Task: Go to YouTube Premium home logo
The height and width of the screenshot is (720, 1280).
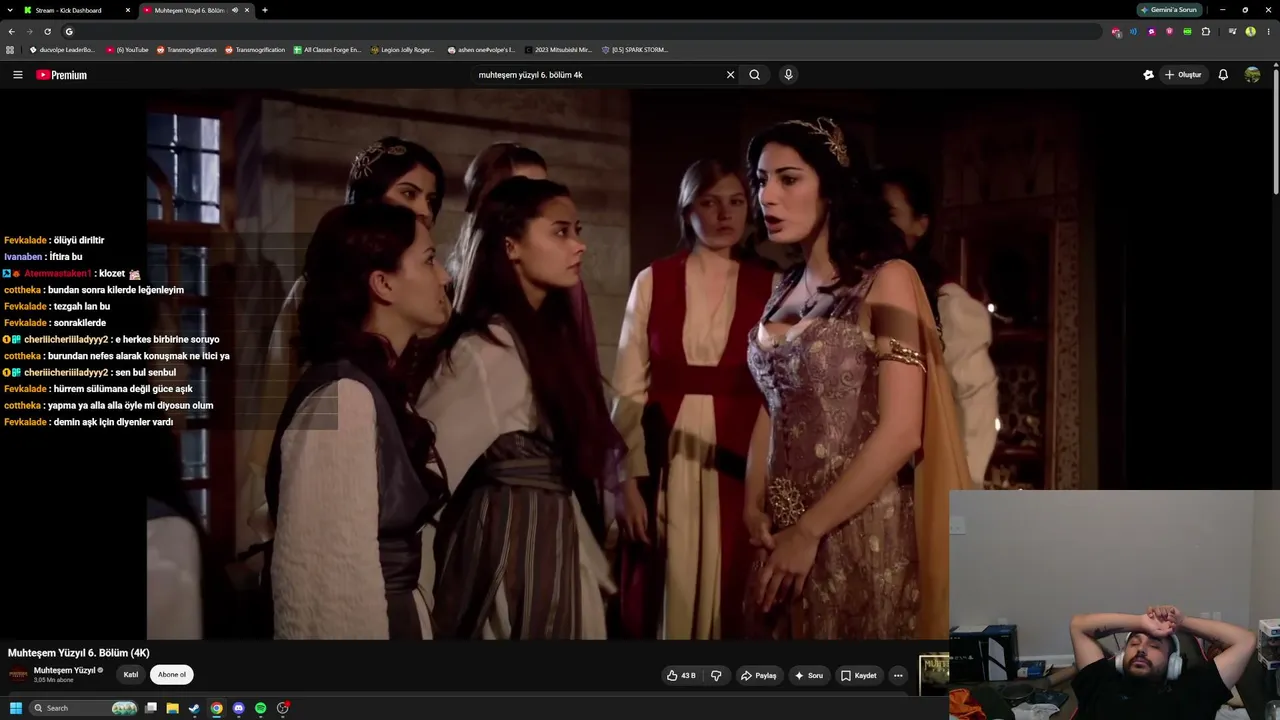Action: pos(62,75)
